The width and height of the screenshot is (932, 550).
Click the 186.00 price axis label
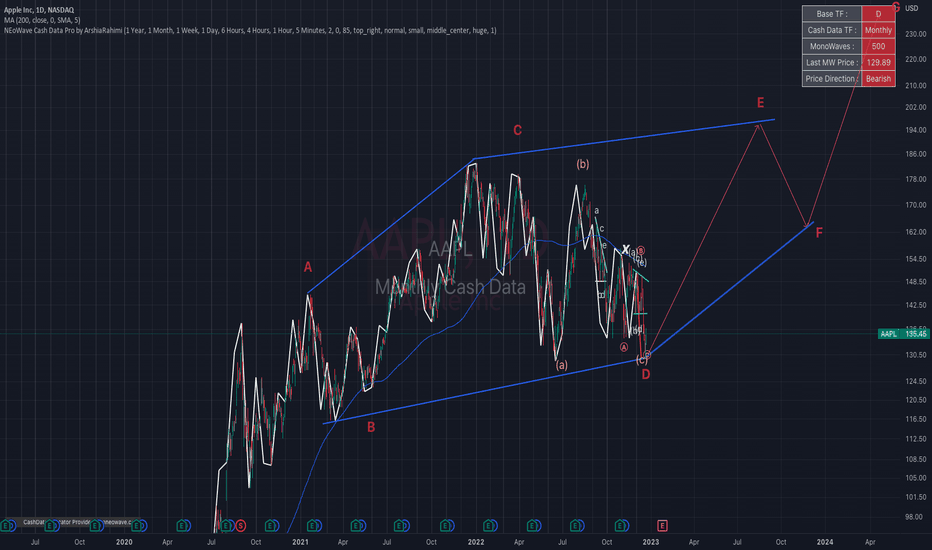coord(915,154)
